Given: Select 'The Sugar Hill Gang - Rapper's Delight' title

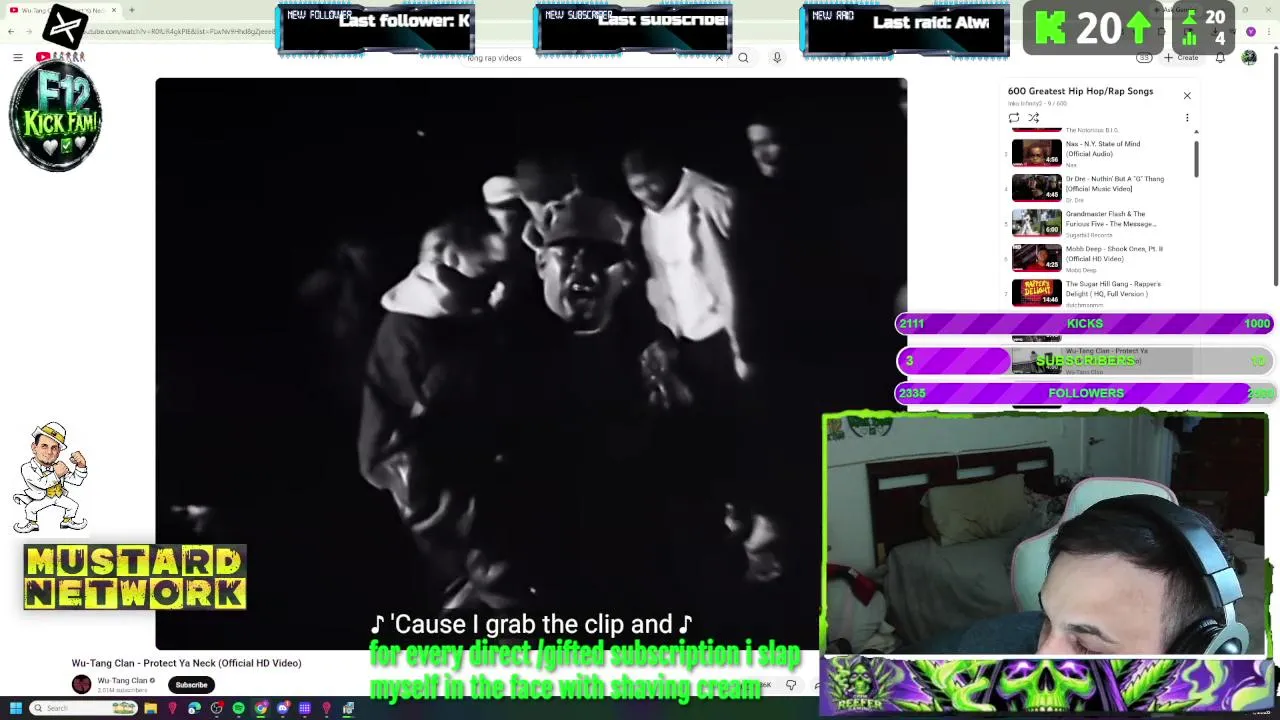Looking at the screenshot, I should [x=1113, y=289].
